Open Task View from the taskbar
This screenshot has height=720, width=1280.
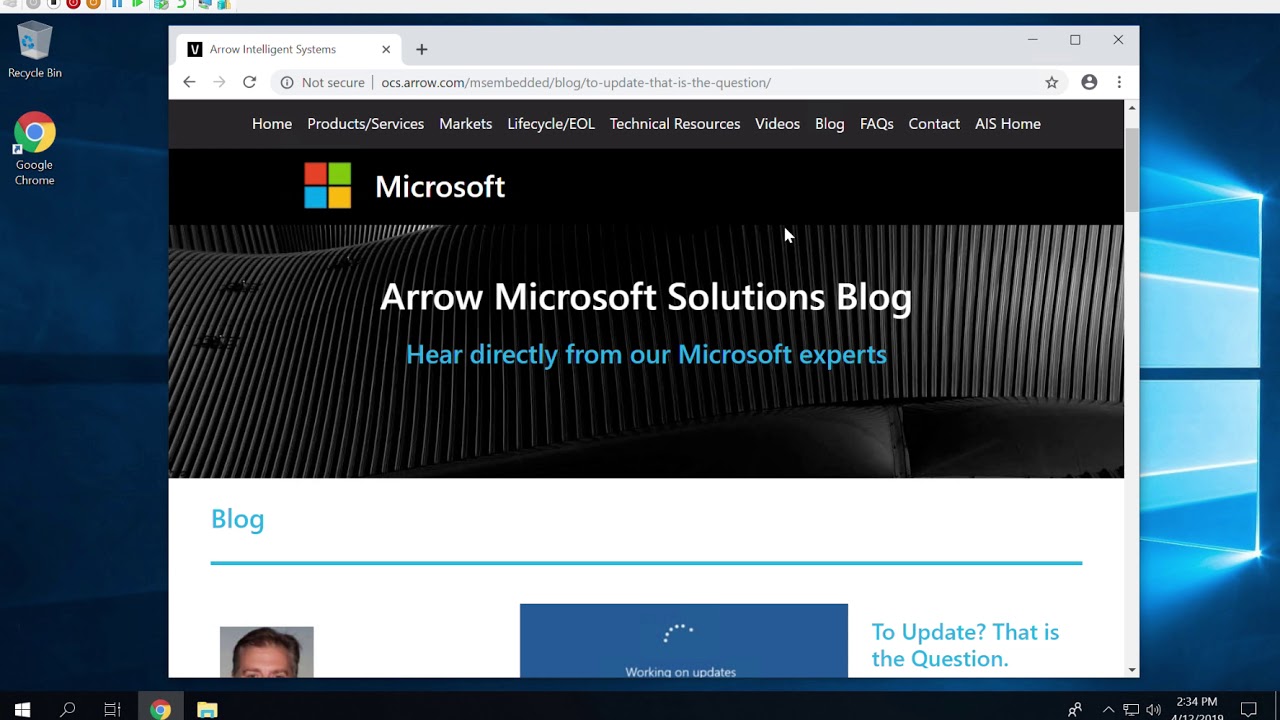(x=112, y=710)
